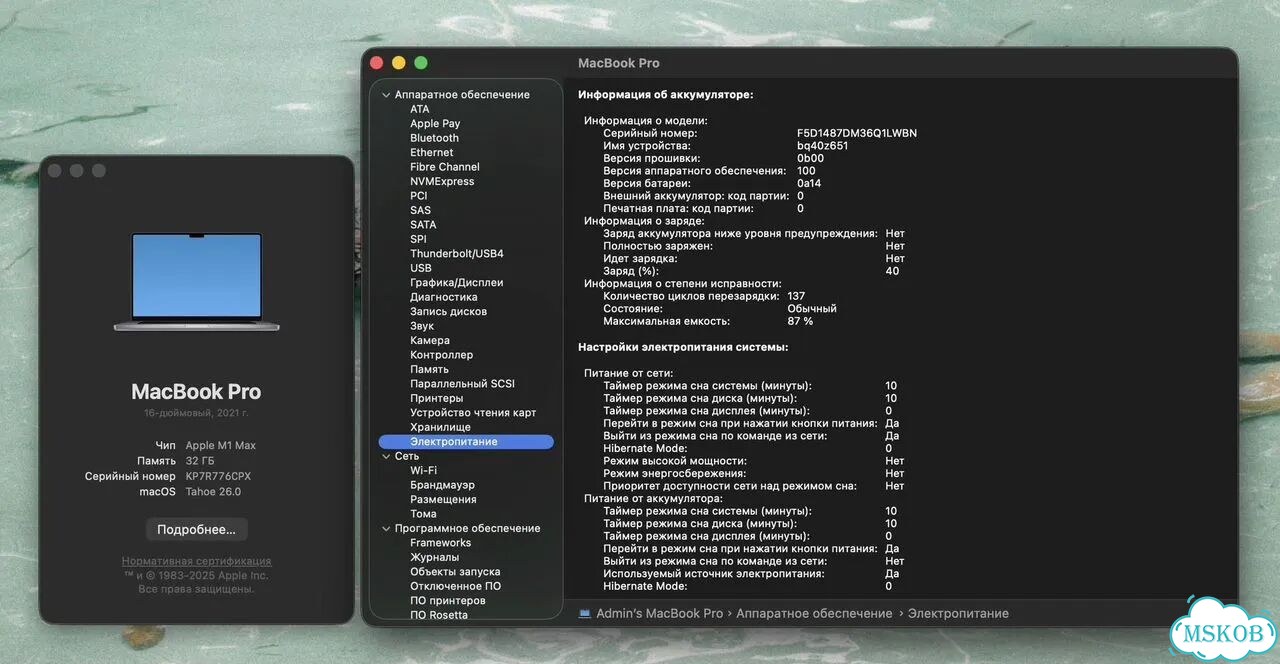
Task: Select Диагностика in the sidebar
Action: (x=443, y=297)
